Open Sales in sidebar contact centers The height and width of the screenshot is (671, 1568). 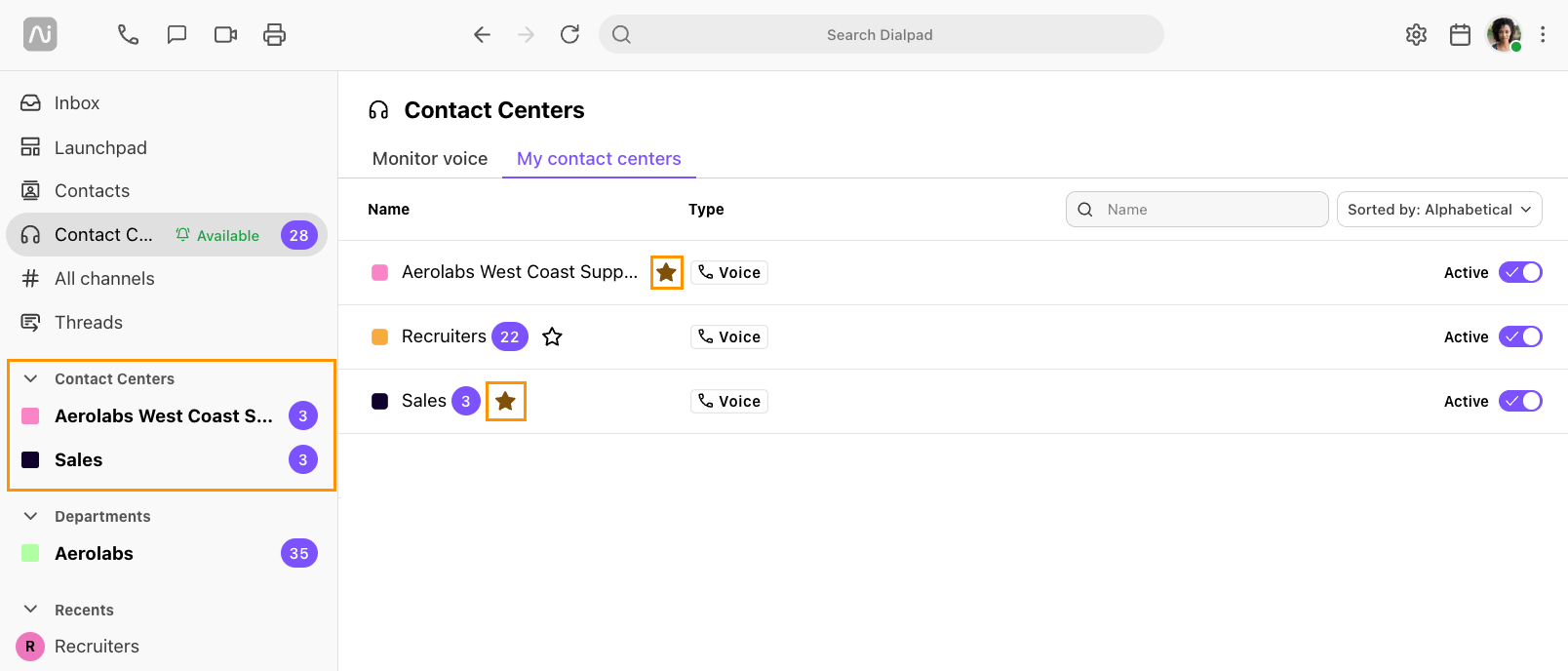(167, 460)
